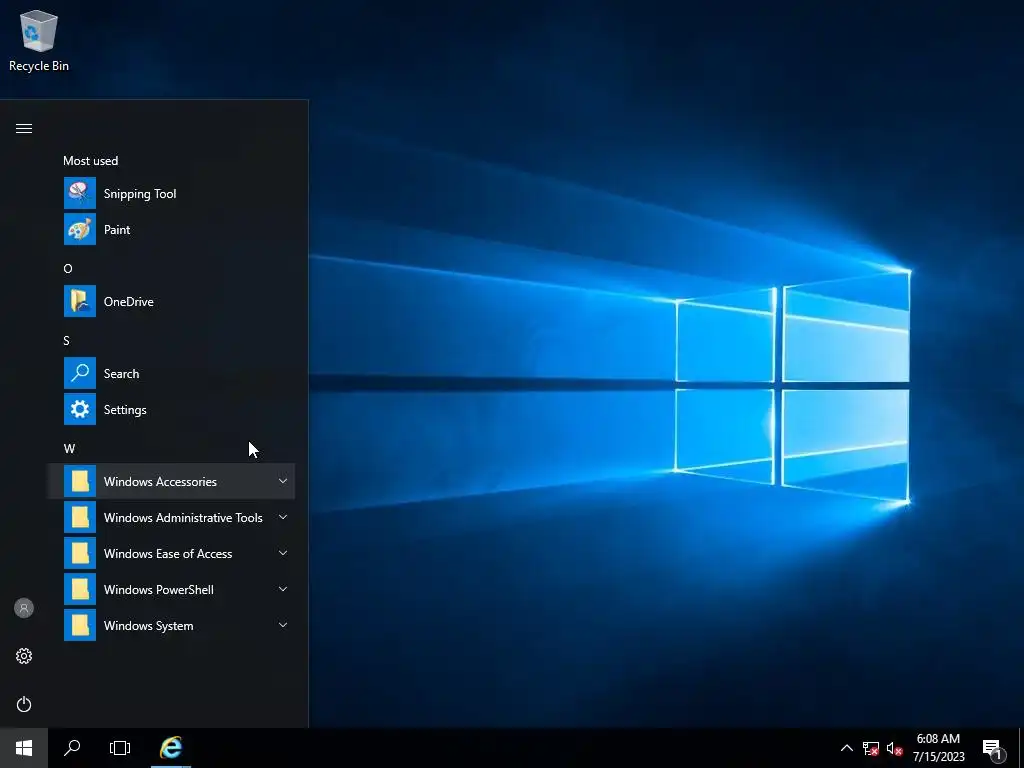Click the network status tray icon
This screenshot has height=768, width=1024.
tap(871, 748)
